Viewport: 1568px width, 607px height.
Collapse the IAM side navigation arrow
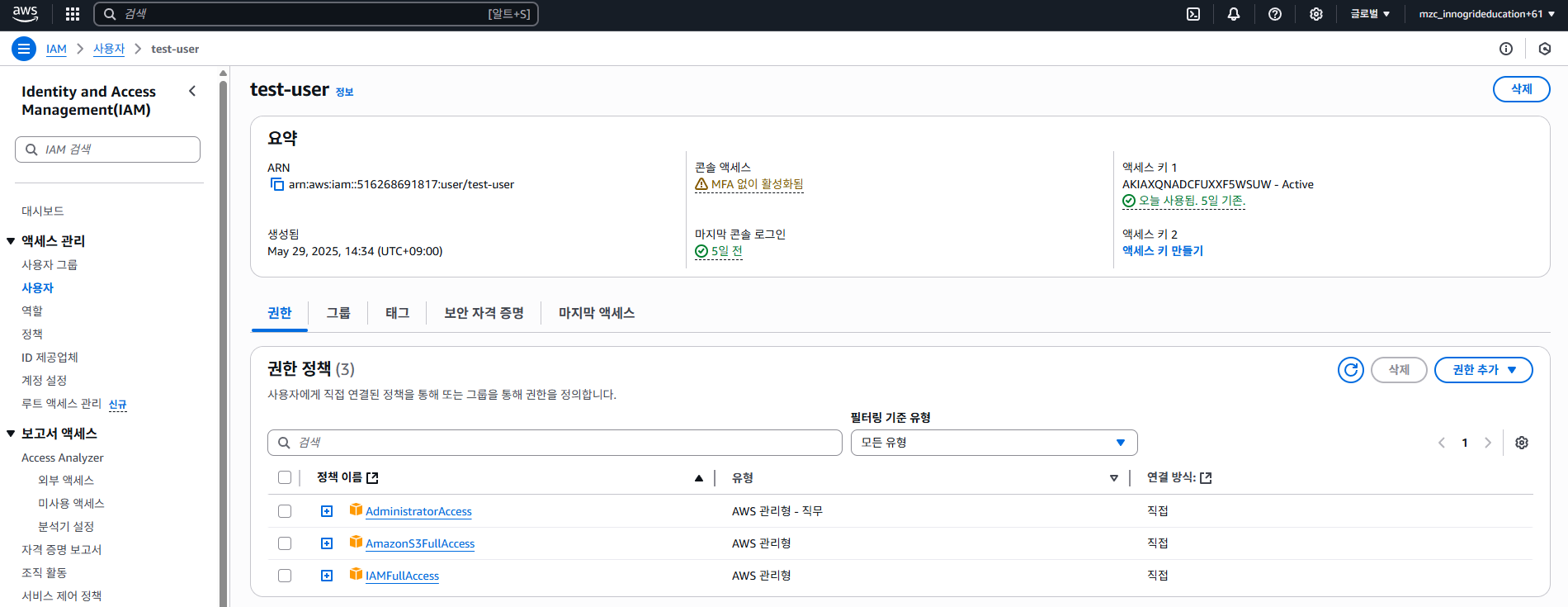[x=192, y=91]
